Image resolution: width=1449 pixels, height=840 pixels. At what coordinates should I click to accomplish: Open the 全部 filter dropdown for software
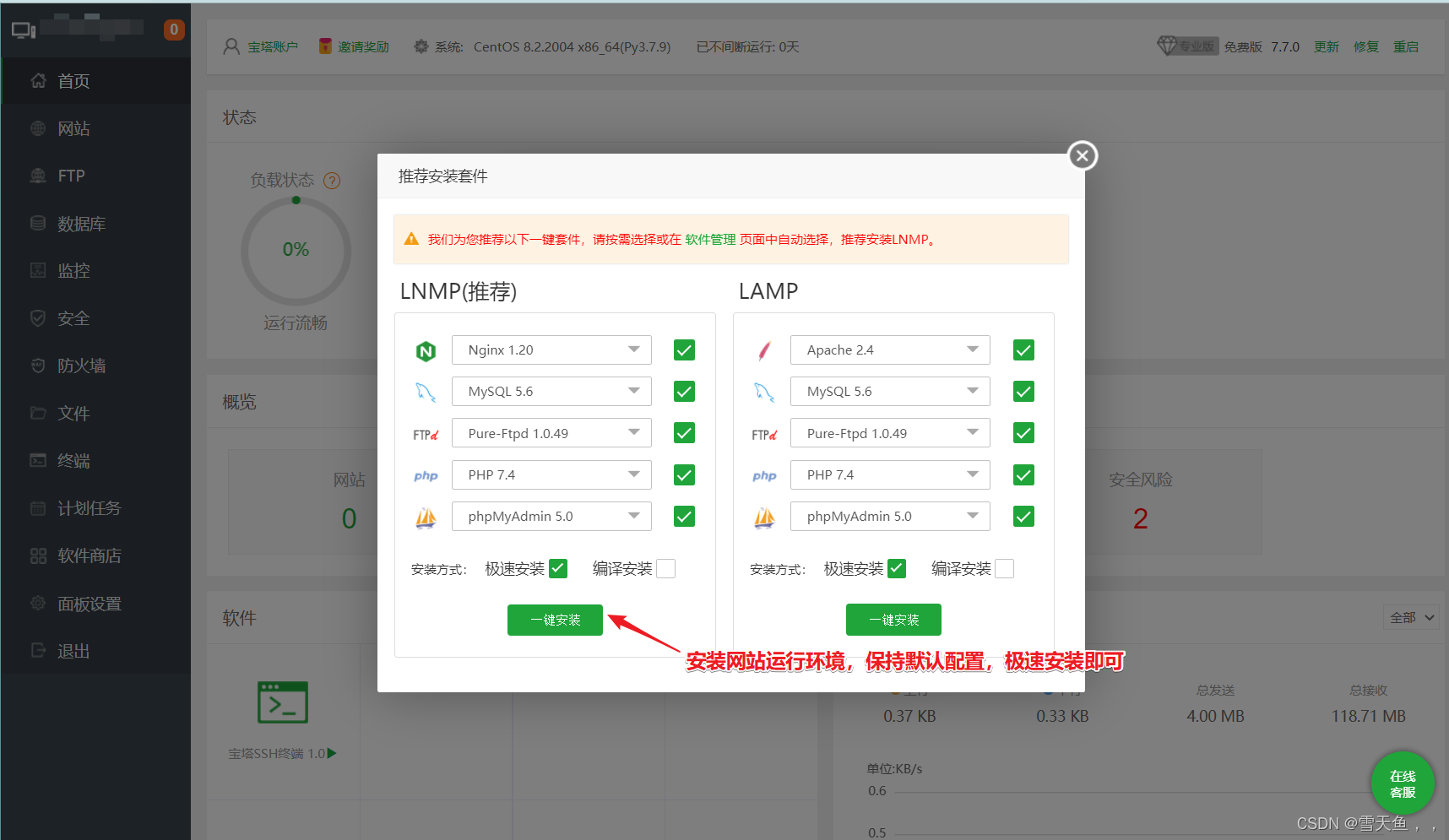pos(1411,617)
